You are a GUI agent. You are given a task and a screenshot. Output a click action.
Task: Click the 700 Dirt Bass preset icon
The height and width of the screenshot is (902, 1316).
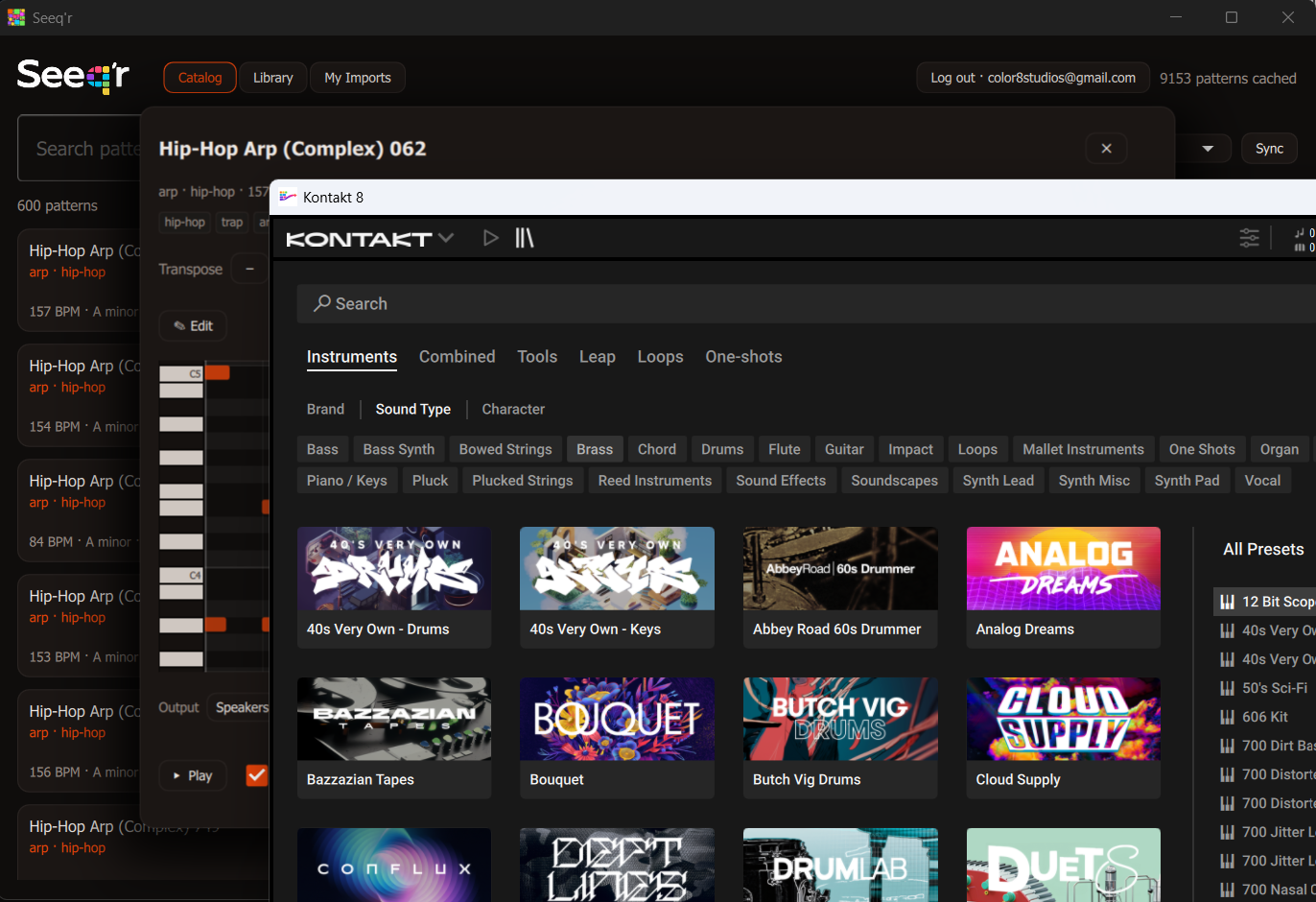(1227, 746)
